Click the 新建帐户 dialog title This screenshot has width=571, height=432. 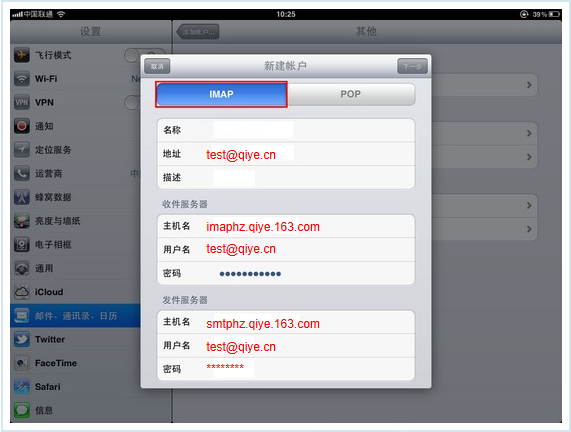pos(285,66)
